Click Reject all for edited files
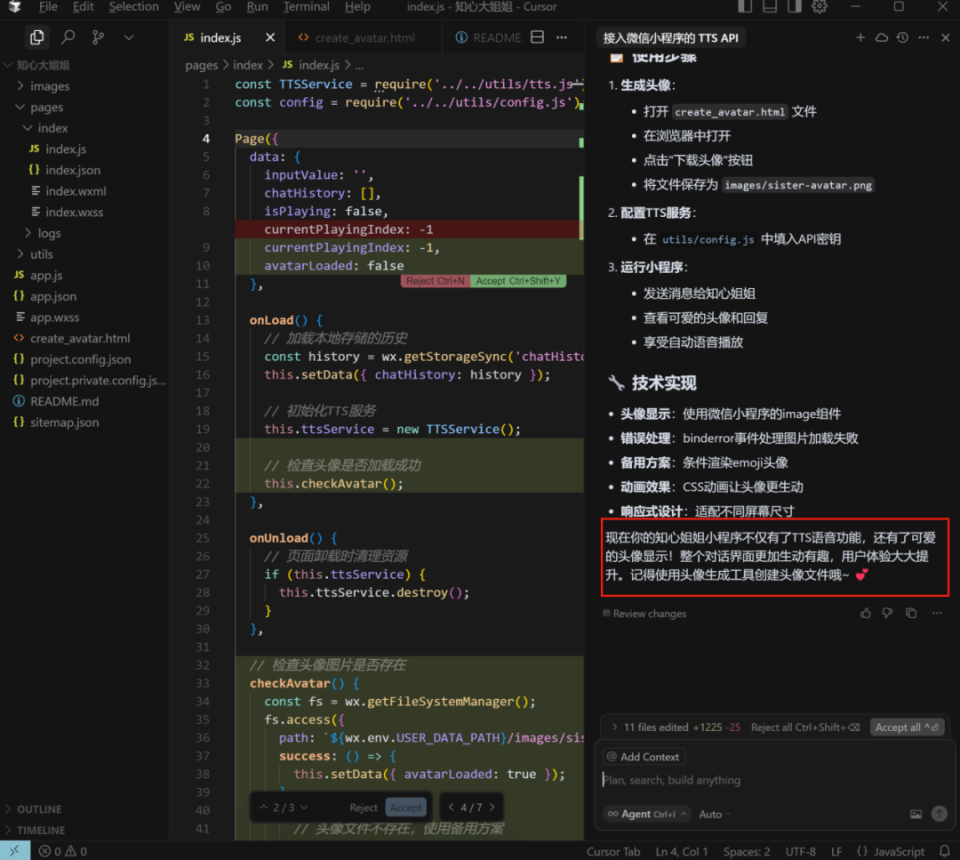 [x=805, y=727]
